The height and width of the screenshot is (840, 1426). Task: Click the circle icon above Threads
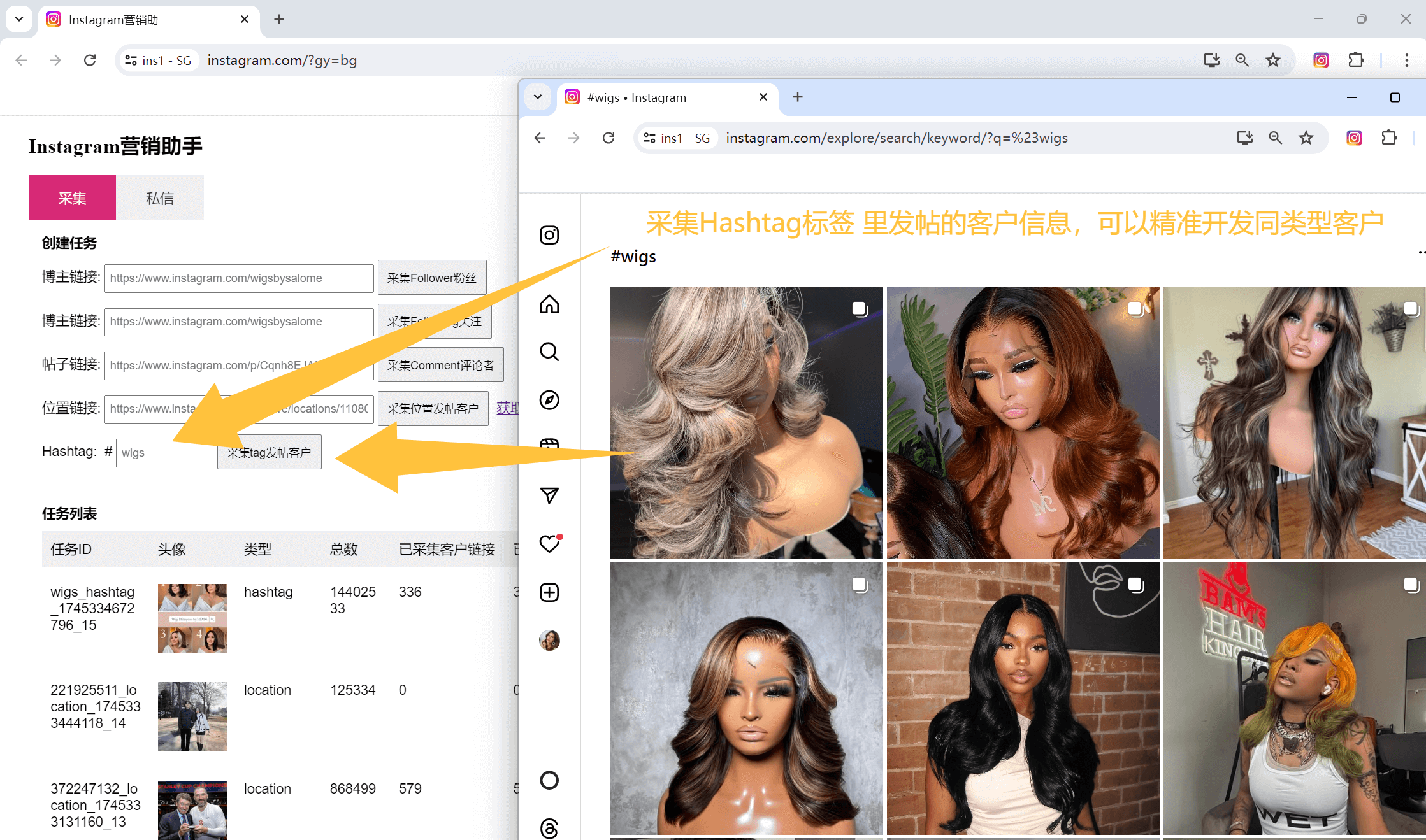(549, 780)
